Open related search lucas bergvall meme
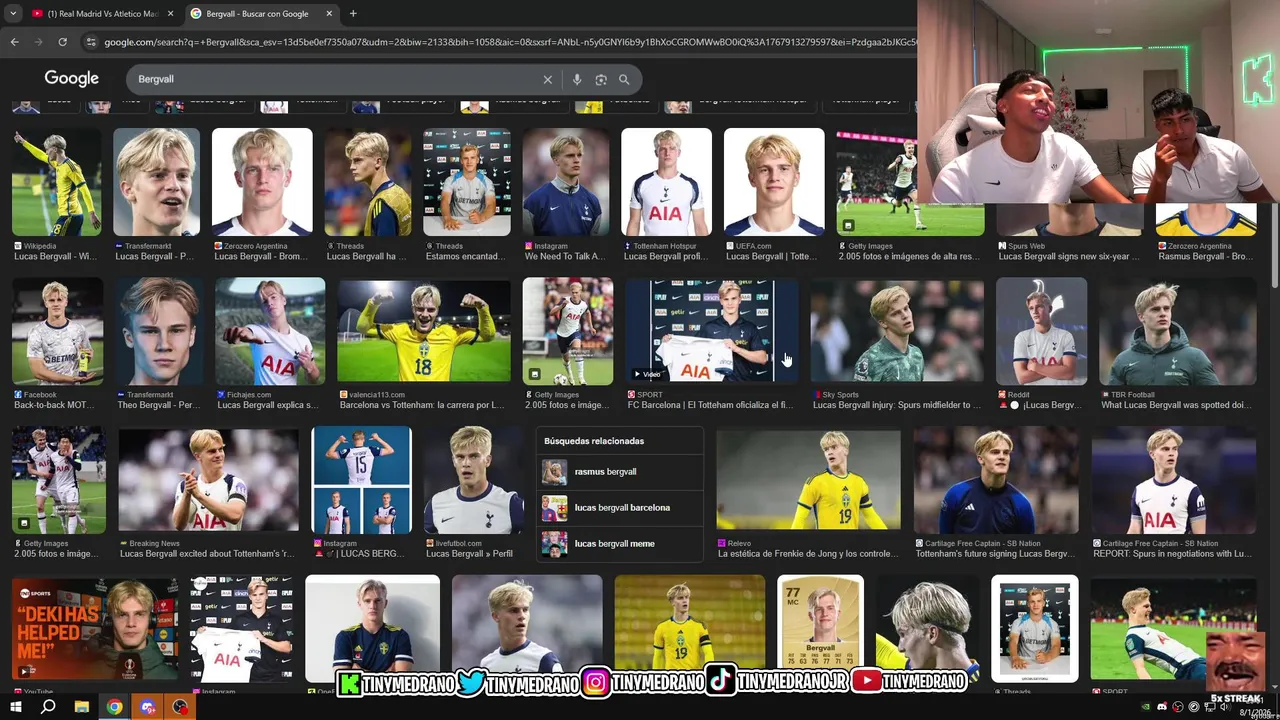This screenshot has height=720, width=1280. (x=620, y=544)
